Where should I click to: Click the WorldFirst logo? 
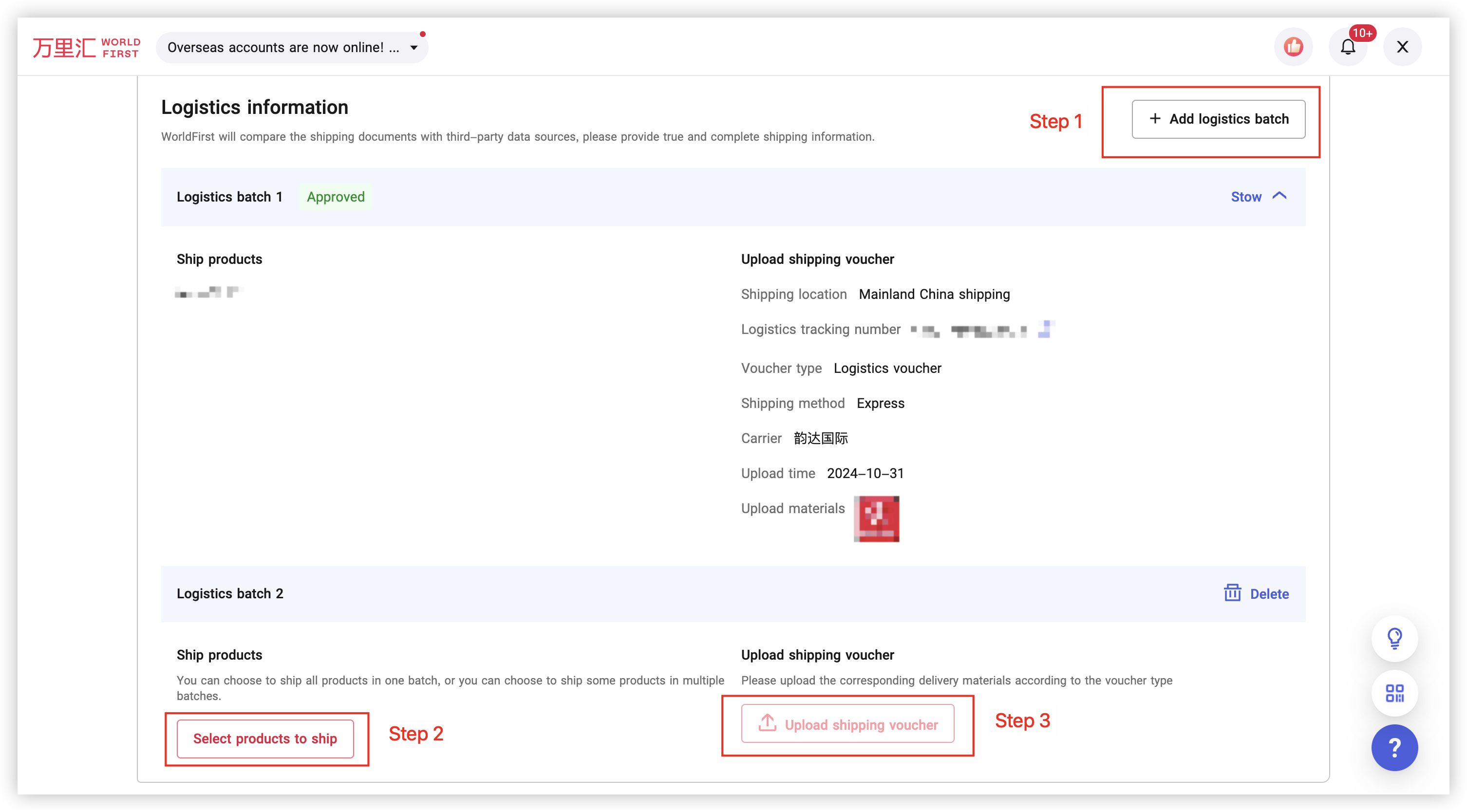86,47
